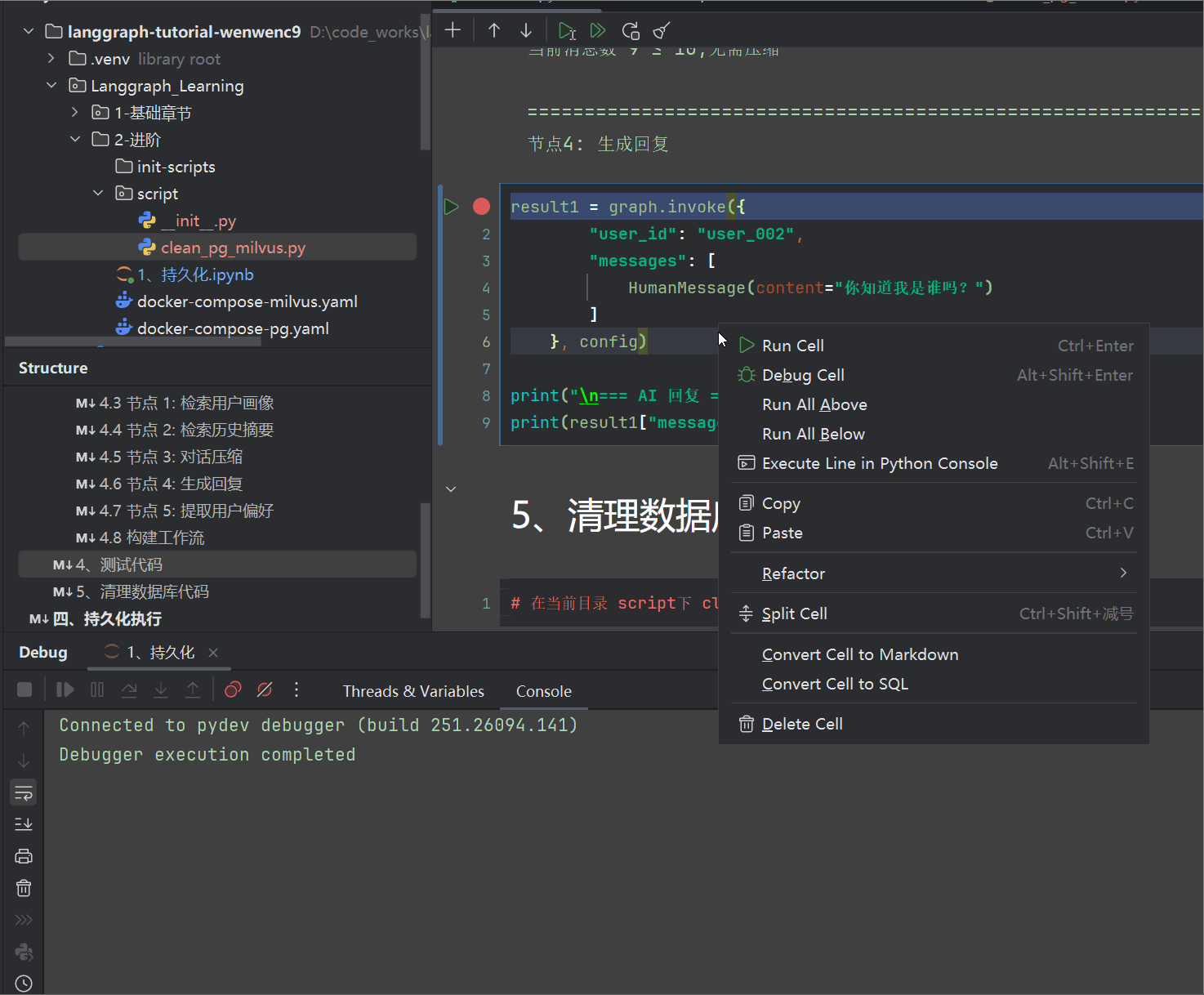This screenshot has height=995, width=1204.
Task: Click the Python console icon in debug sidebar
Action: (24, 952)
